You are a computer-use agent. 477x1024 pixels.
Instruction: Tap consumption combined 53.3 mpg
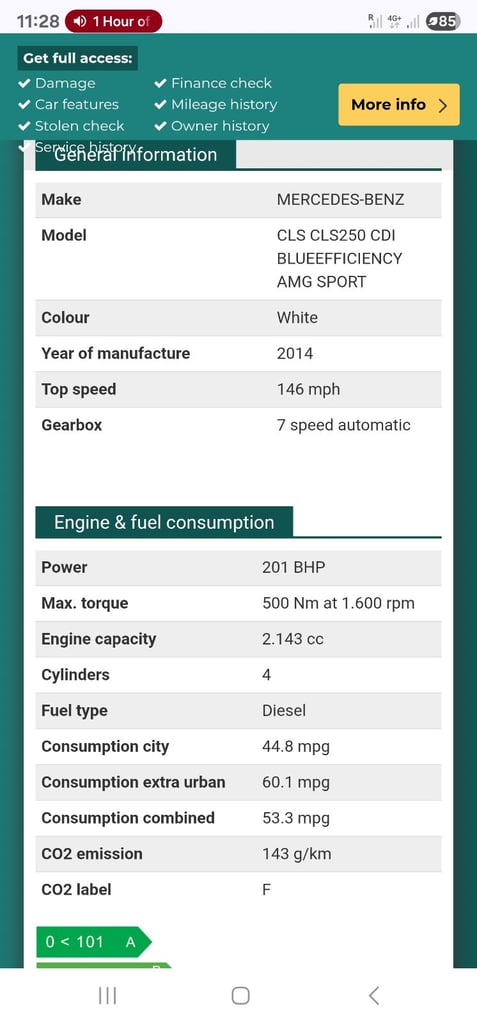tap(295, 818)
